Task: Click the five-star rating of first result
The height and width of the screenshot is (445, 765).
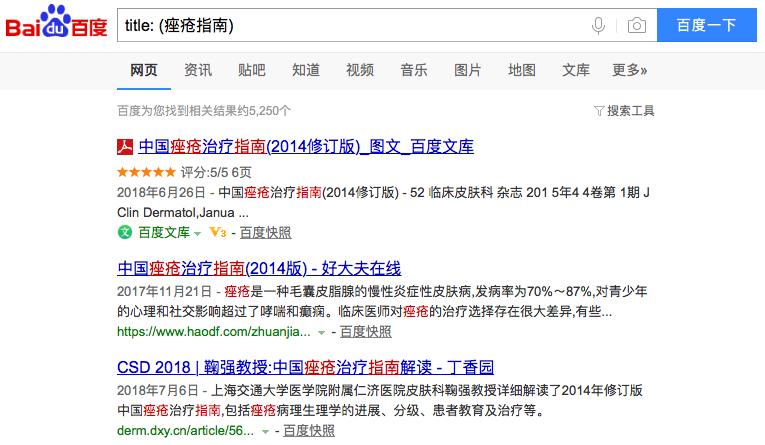Action: point(146,172)
